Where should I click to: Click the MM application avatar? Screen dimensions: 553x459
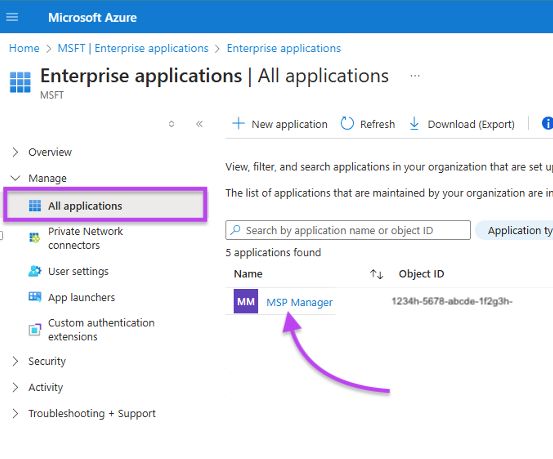pos(246,301)
